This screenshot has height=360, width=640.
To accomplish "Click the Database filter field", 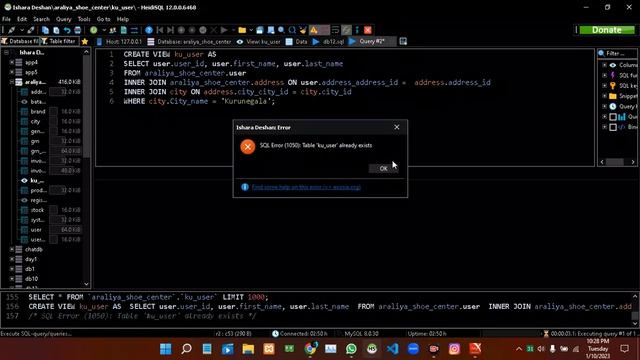I will click(x=20, y=41).
